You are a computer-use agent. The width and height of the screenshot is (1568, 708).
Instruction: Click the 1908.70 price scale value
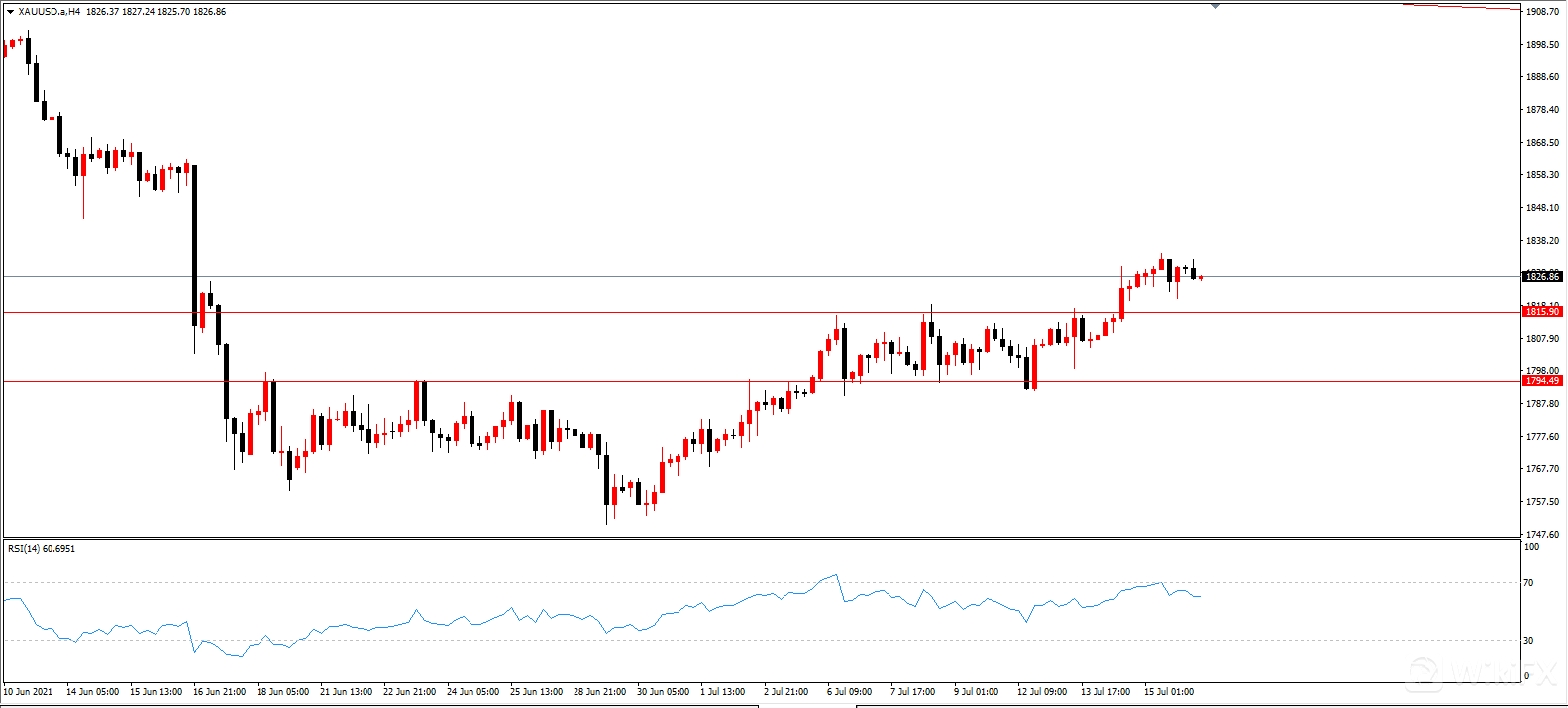(1543, 12)
